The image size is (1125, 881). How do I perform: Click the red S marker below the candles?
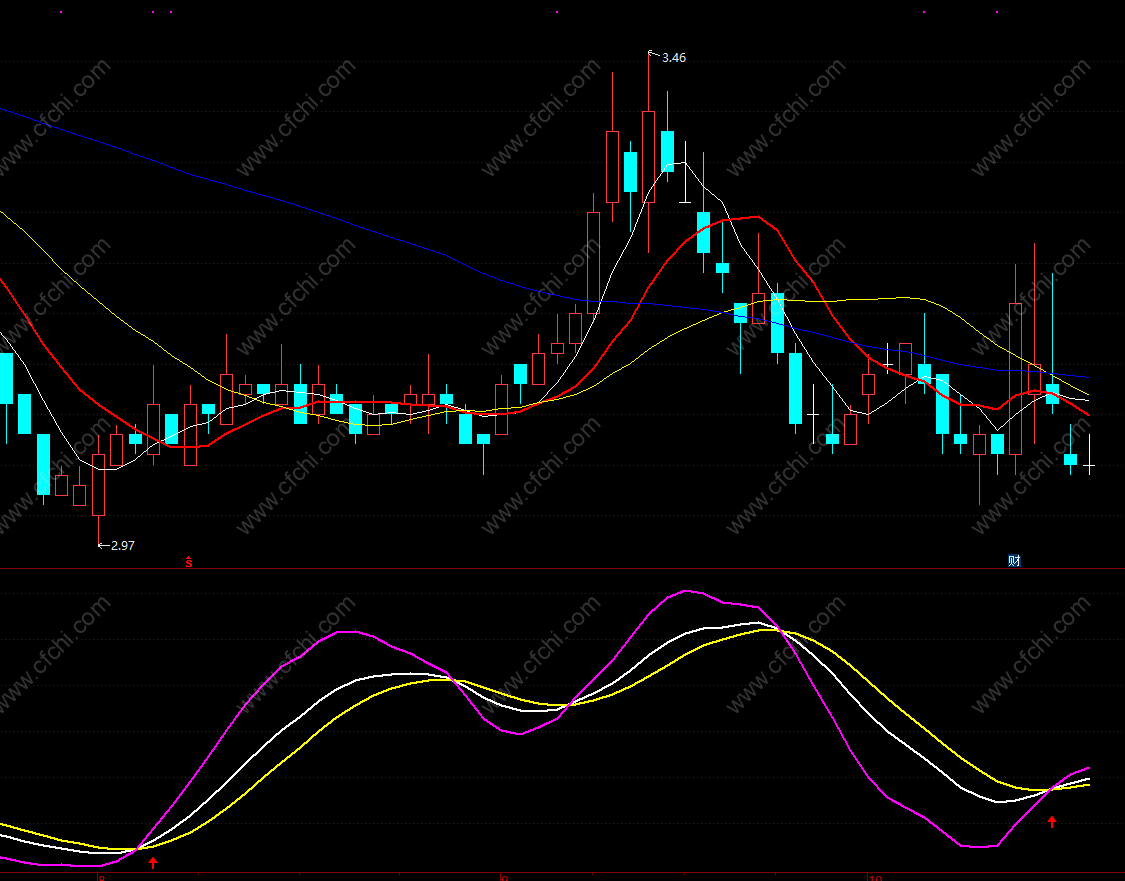189,562
